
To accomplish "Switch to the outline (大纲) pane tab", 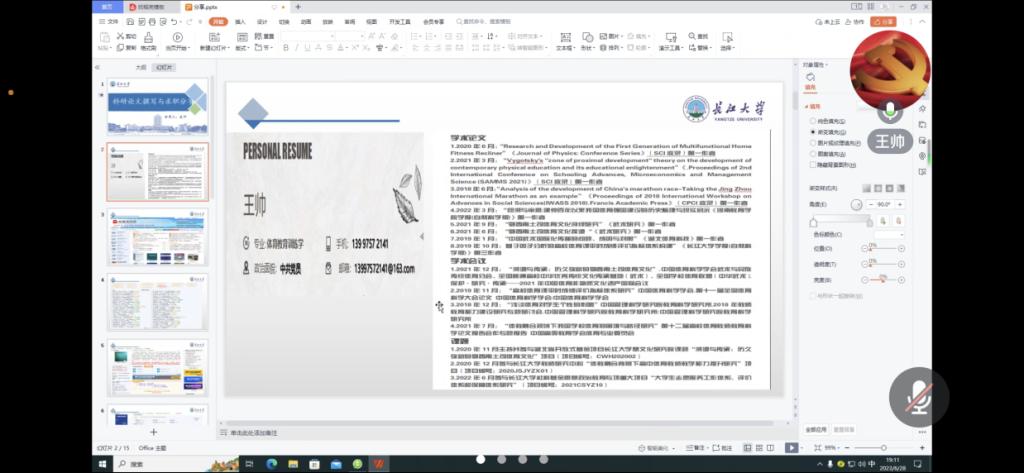I will (x=141, y=67).
